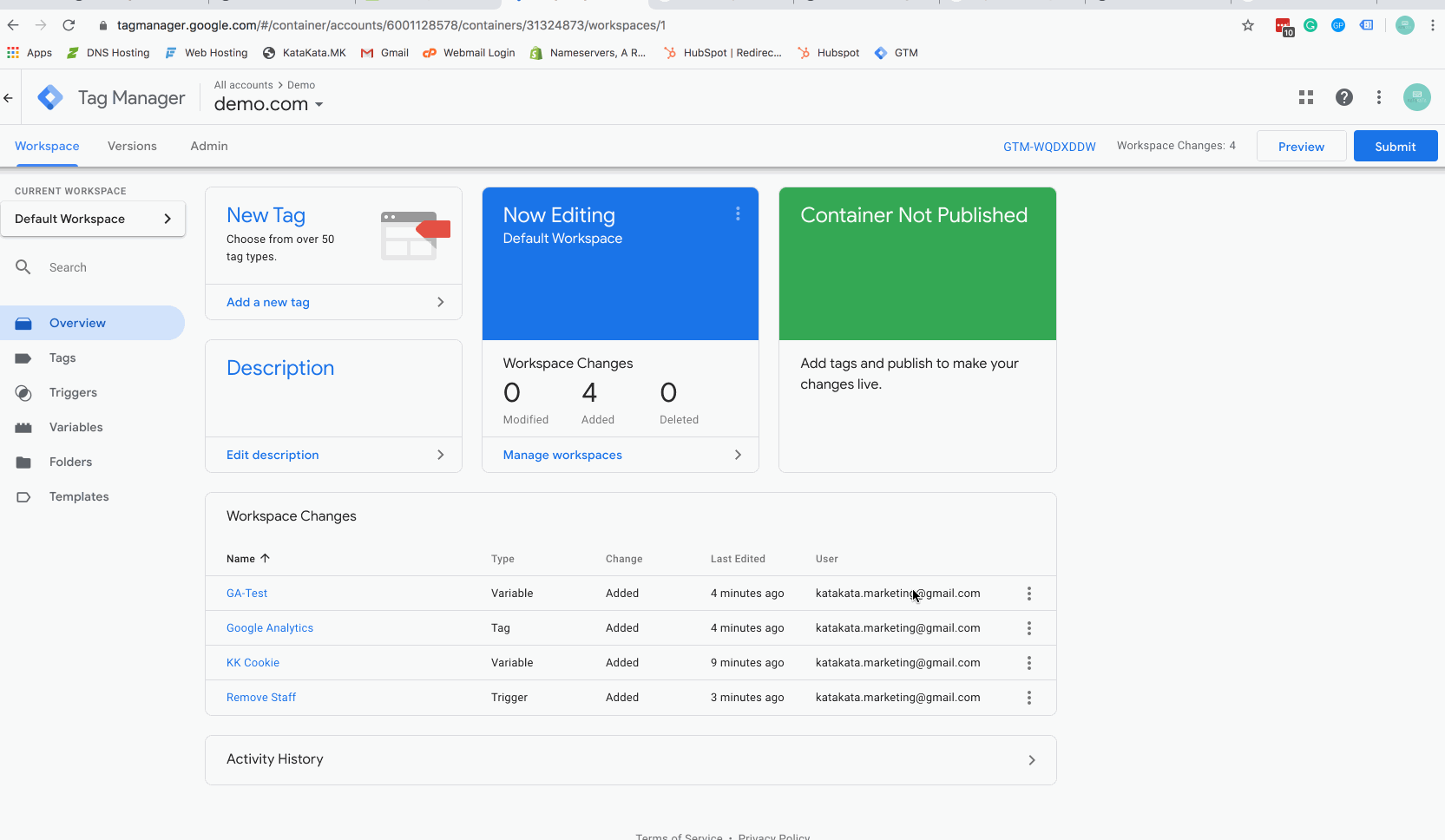This screenshot has height=840, width=1445.
Task: Open three-dot menu on Now Editing card
Action: tap(737, 213)
